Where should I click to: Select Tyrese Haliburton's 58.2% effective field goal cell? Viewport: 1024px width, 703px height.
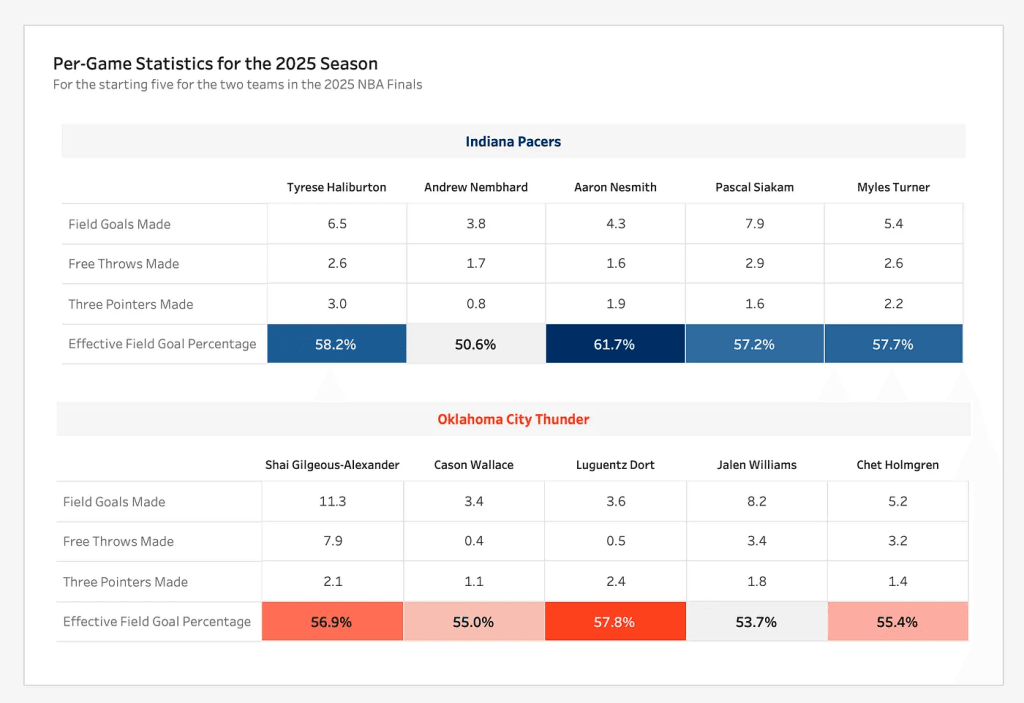click(337, 344)
